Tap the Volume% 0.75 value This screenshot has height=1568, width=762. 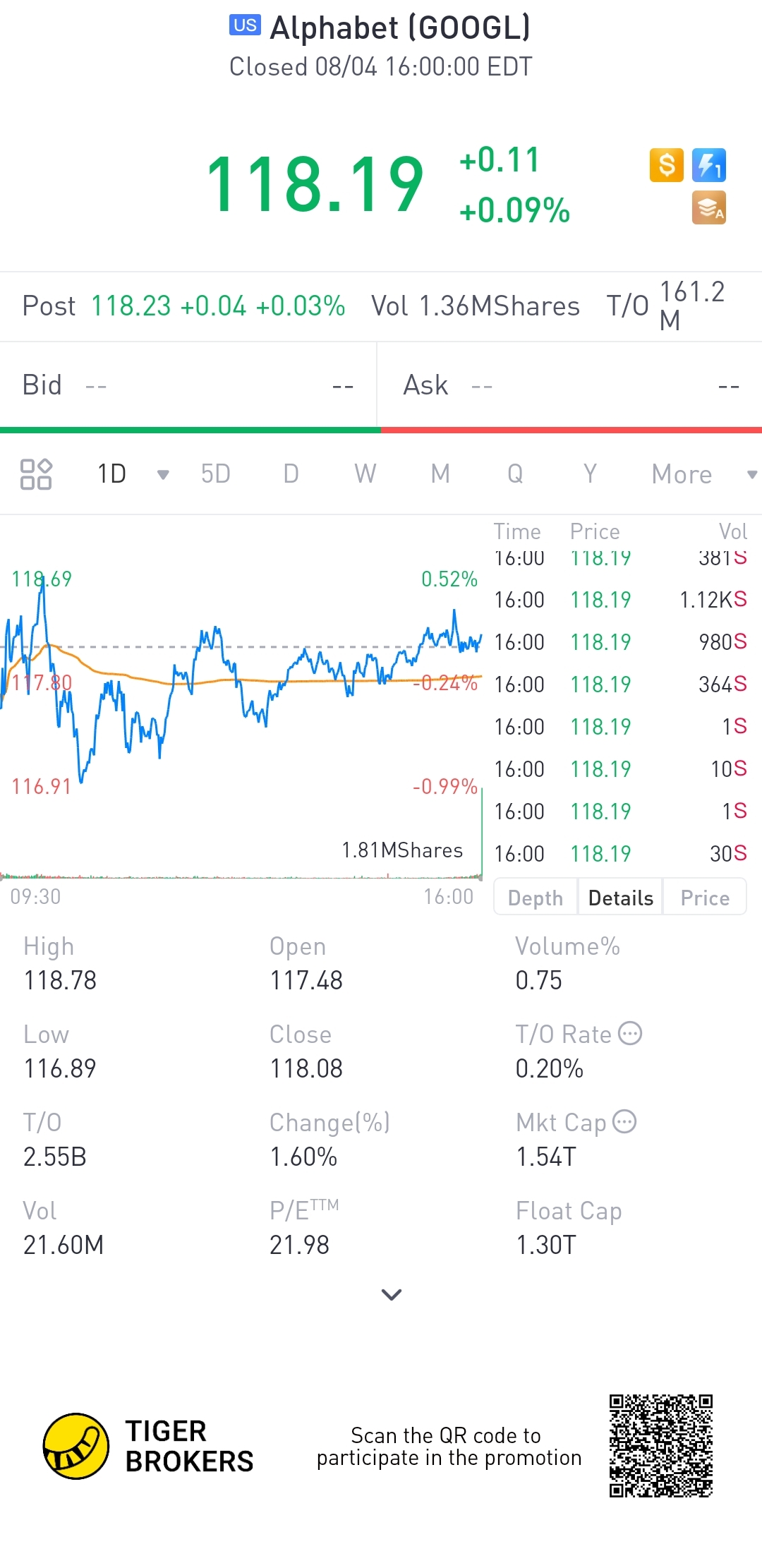(539, 980)
